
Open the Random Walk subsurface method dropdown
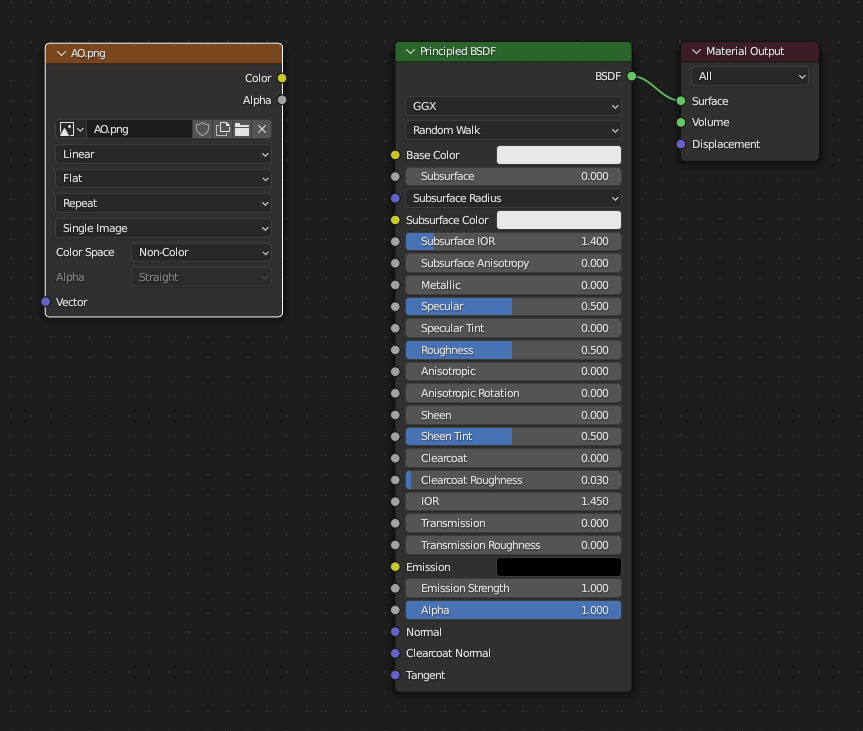(514, 130)
